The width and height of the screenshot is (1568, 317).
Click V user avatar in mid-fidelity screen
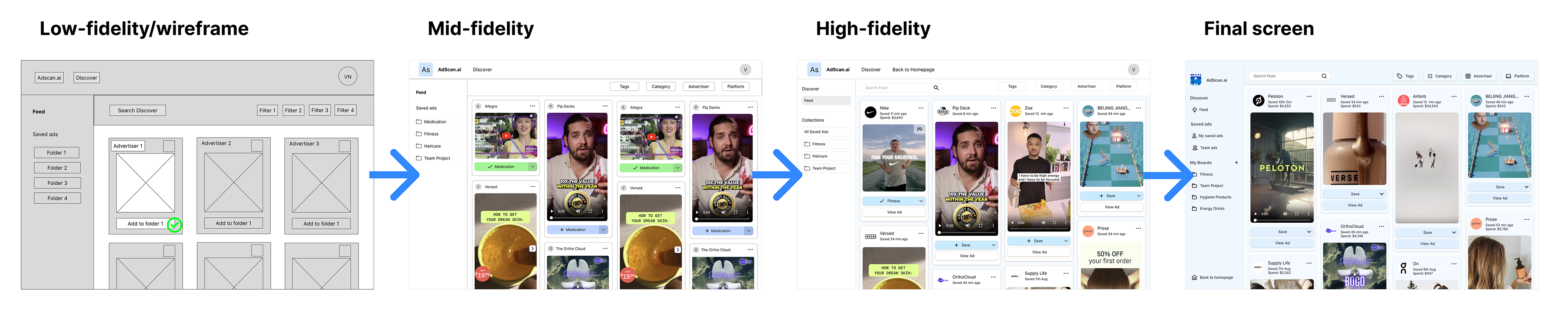pos(745,69)
